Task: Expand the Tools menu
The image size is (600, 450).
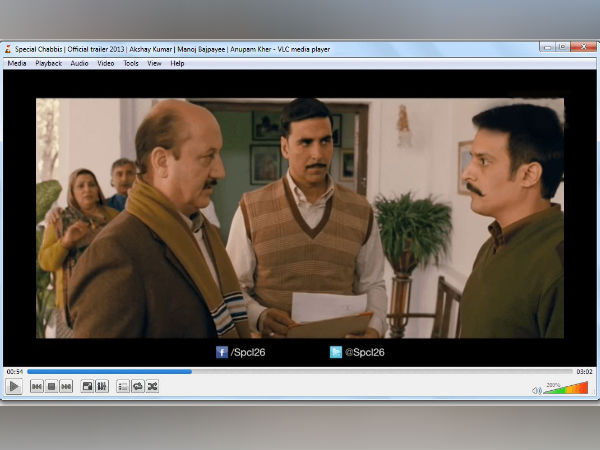Action: coord(131,63)
